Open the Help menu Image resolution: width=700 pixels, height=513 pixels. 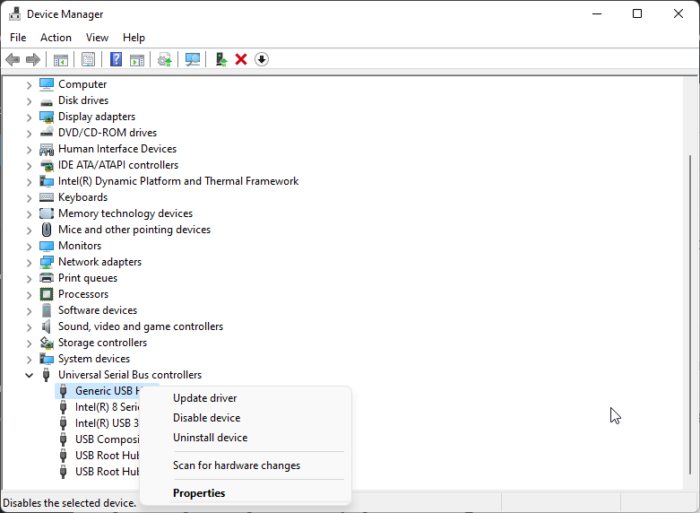pos(134,38)
